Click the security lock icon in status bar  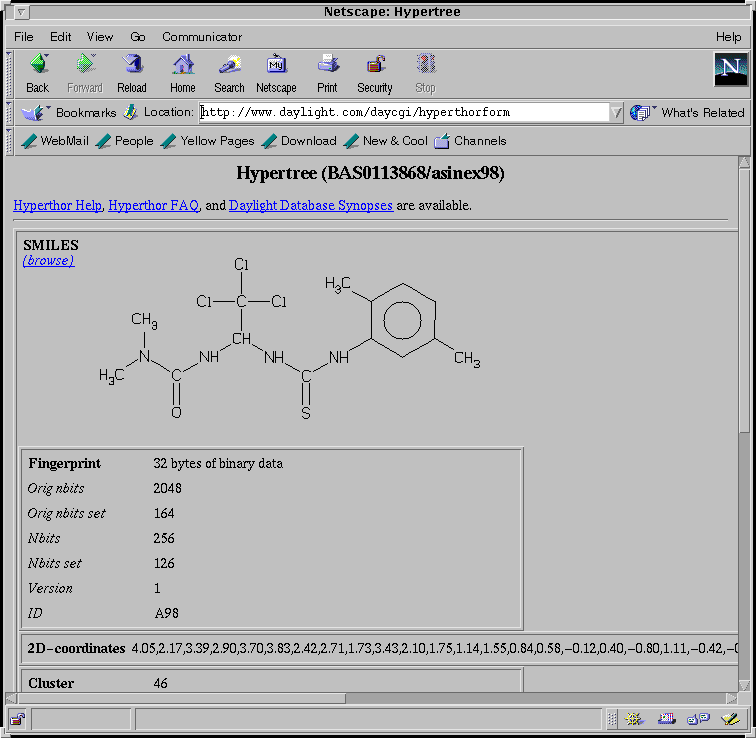(18, 719)
